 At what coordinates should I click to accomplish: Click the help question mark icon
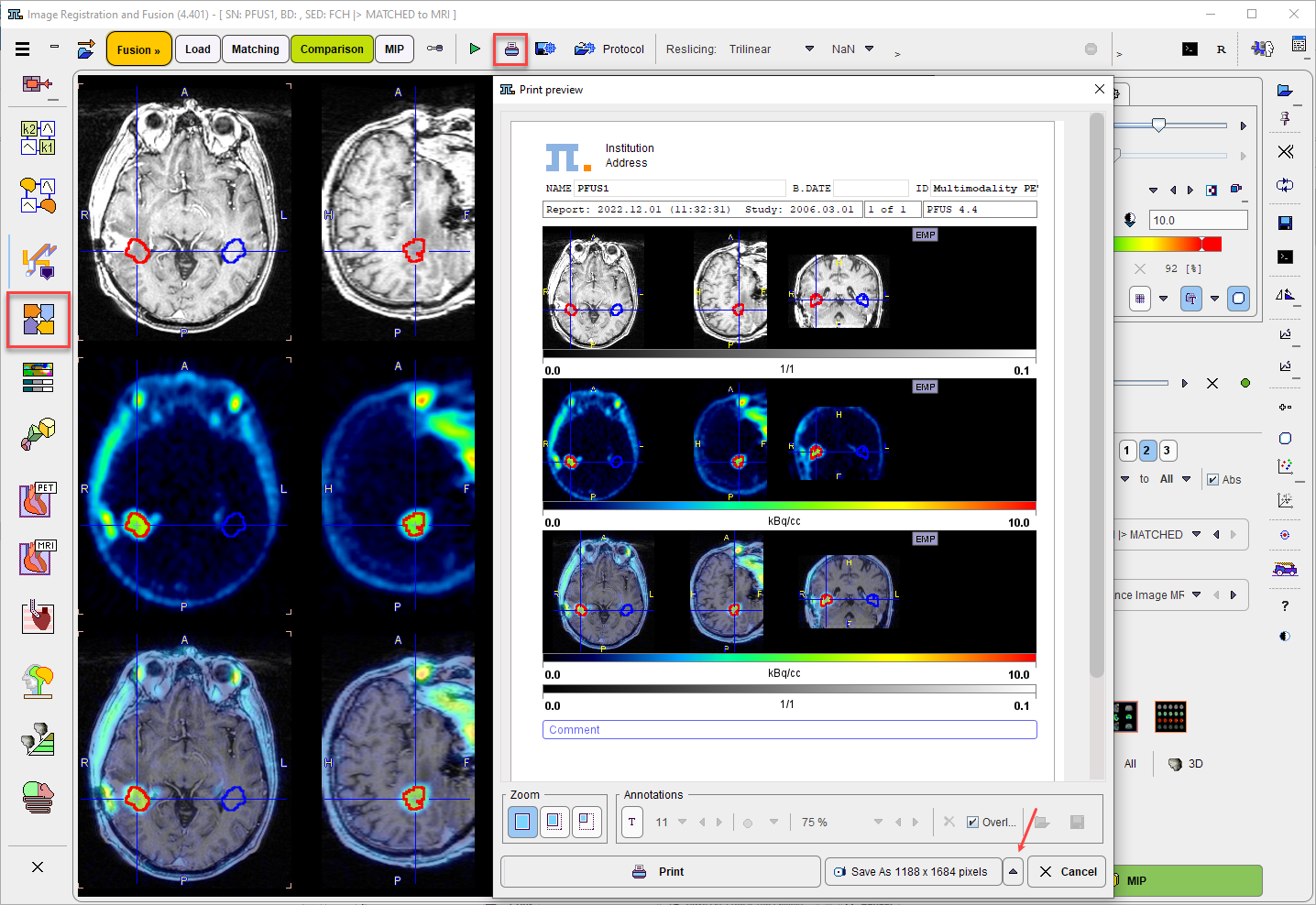click(x=1285, y=605)
